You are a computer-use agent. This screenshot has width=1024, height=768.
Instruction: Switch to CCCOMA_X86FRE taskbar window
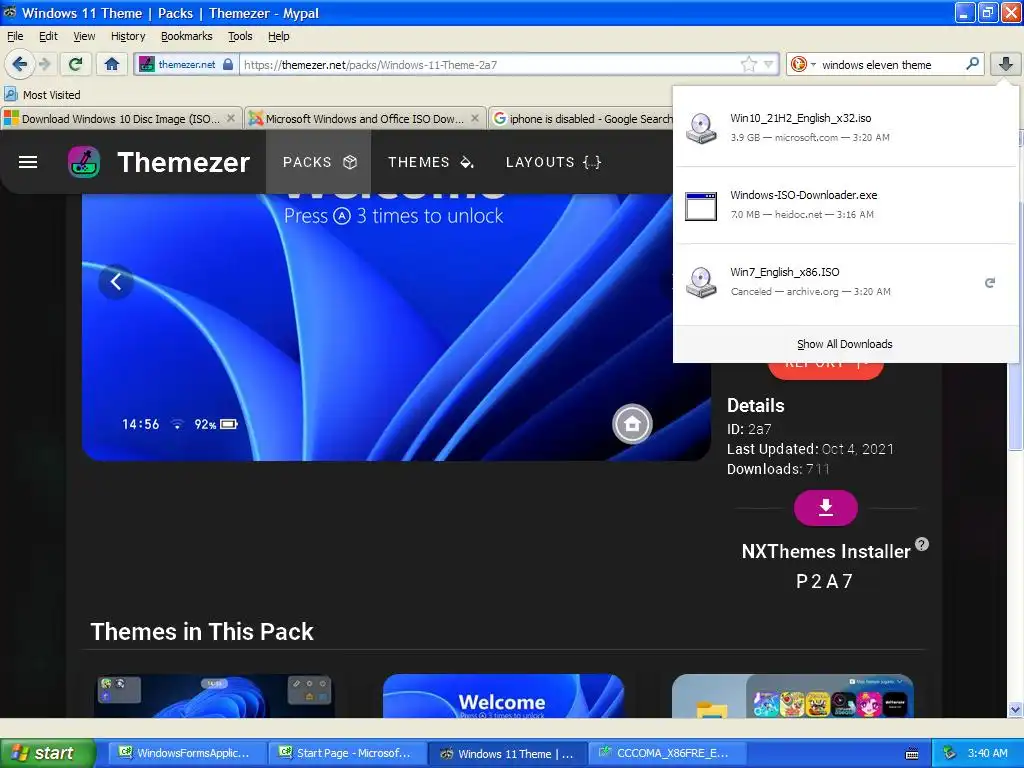[x=665, y=753]
